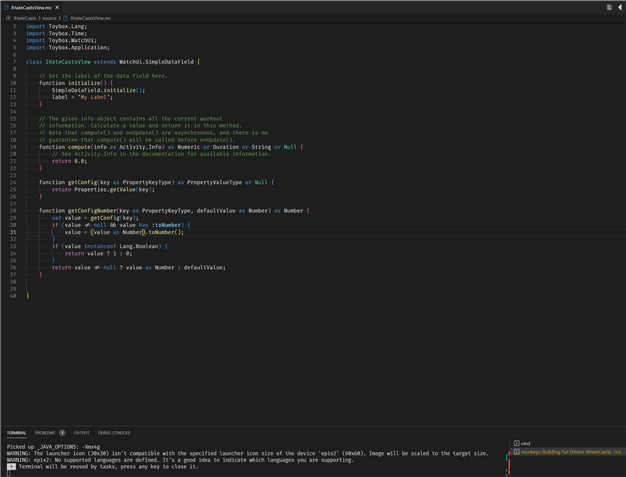Select the Terminal panel tab
The height and width of the screenshot is (477, 626).
point(16,433)
